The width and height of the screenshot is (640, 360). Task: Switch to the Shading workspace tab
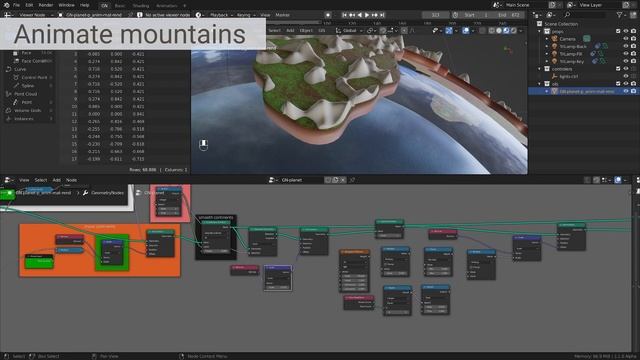[141, 6]
